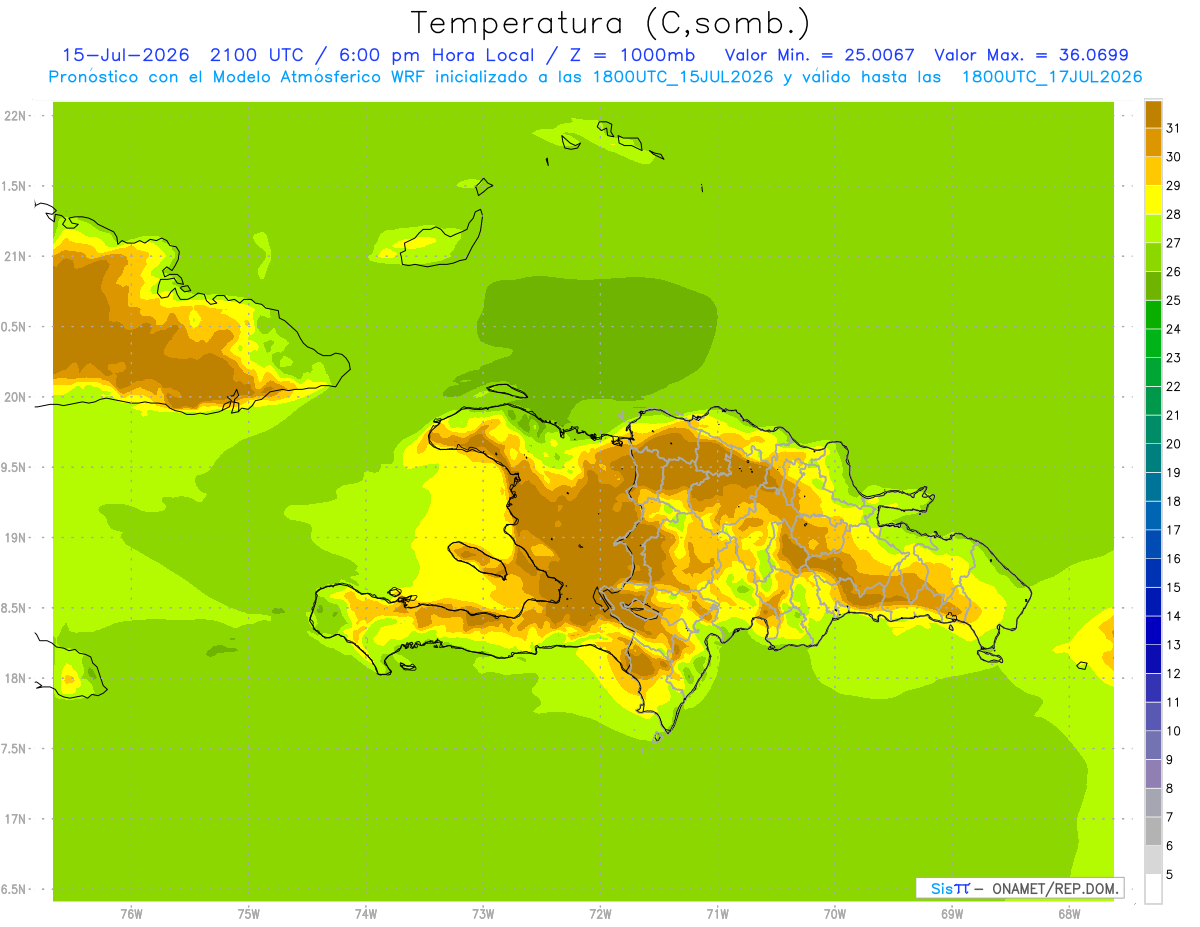
Task: Click legend value 25 on the color bar
Action: click(1173, 299)
